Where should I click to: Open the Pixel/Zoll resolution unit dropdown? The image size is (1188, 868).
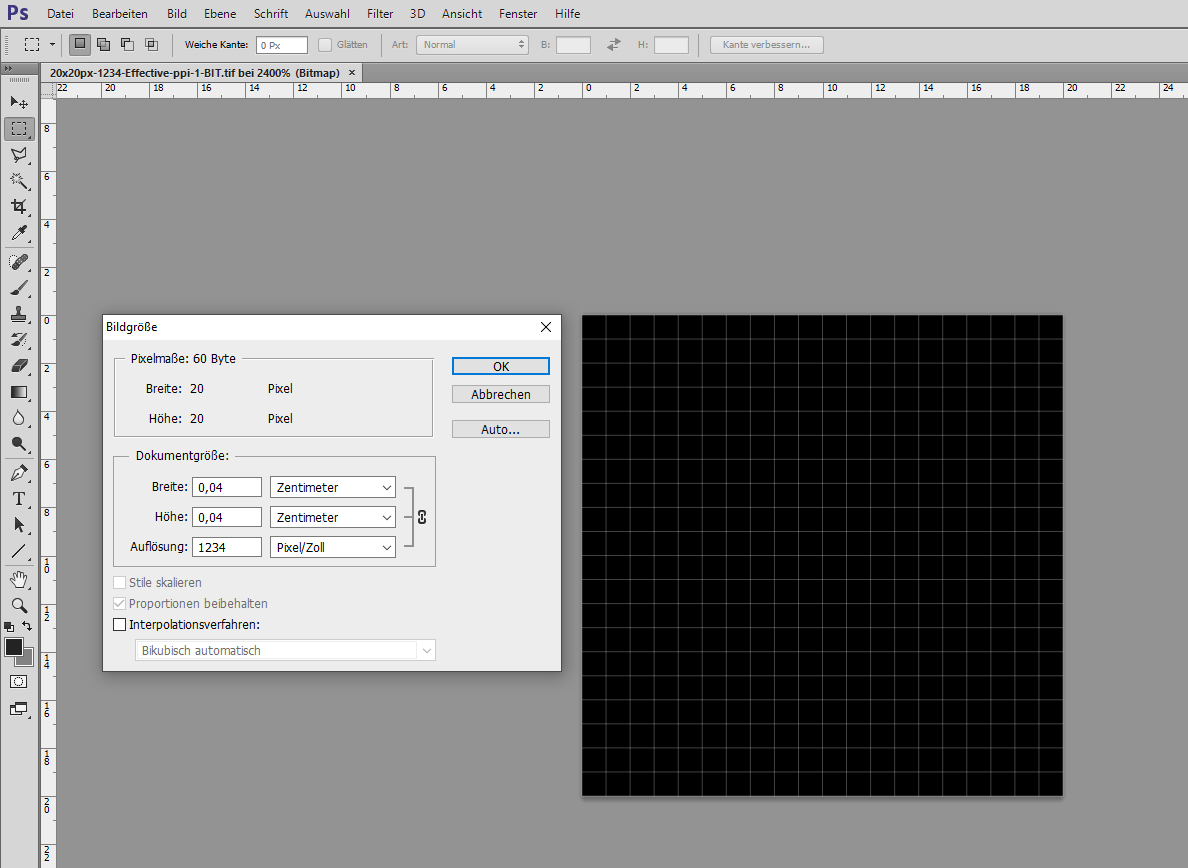[x=332, y=547]
